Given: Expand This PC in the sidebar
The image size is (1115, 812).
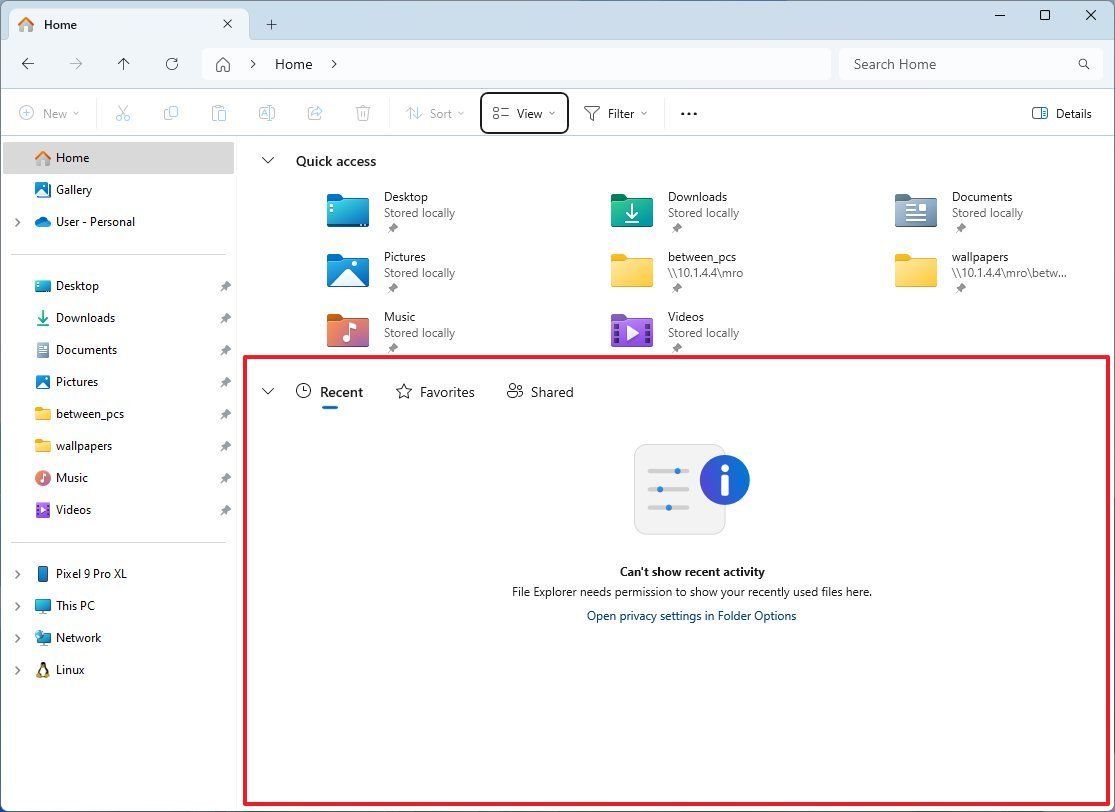Looking at the screenshot, I should click(17, 605).
